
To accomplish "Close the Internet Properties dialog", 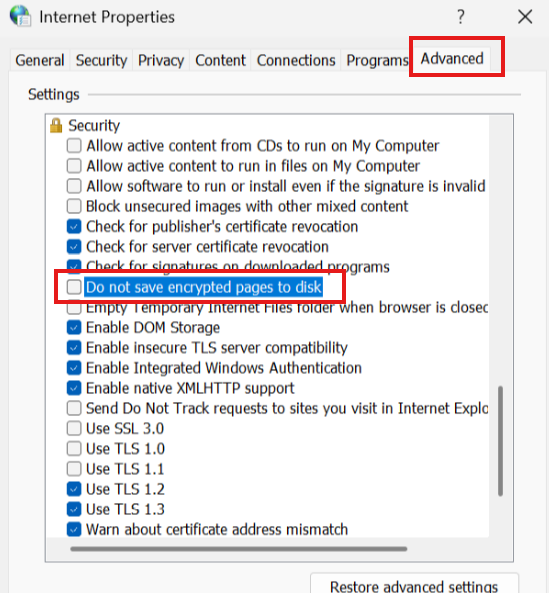I will 525,17.
